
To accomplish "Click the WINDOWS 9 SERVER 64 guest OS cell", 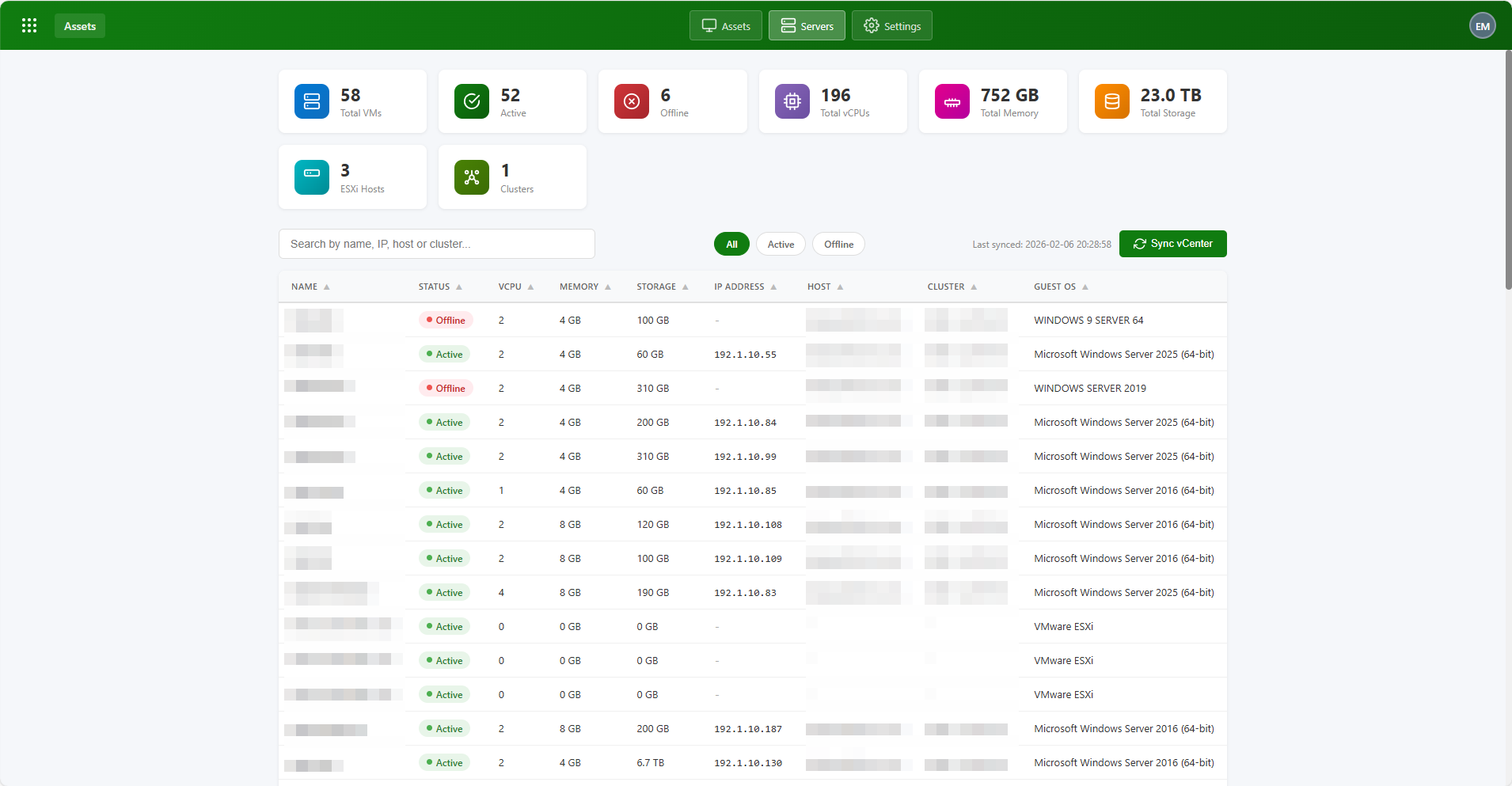I will click(1088, 321).
